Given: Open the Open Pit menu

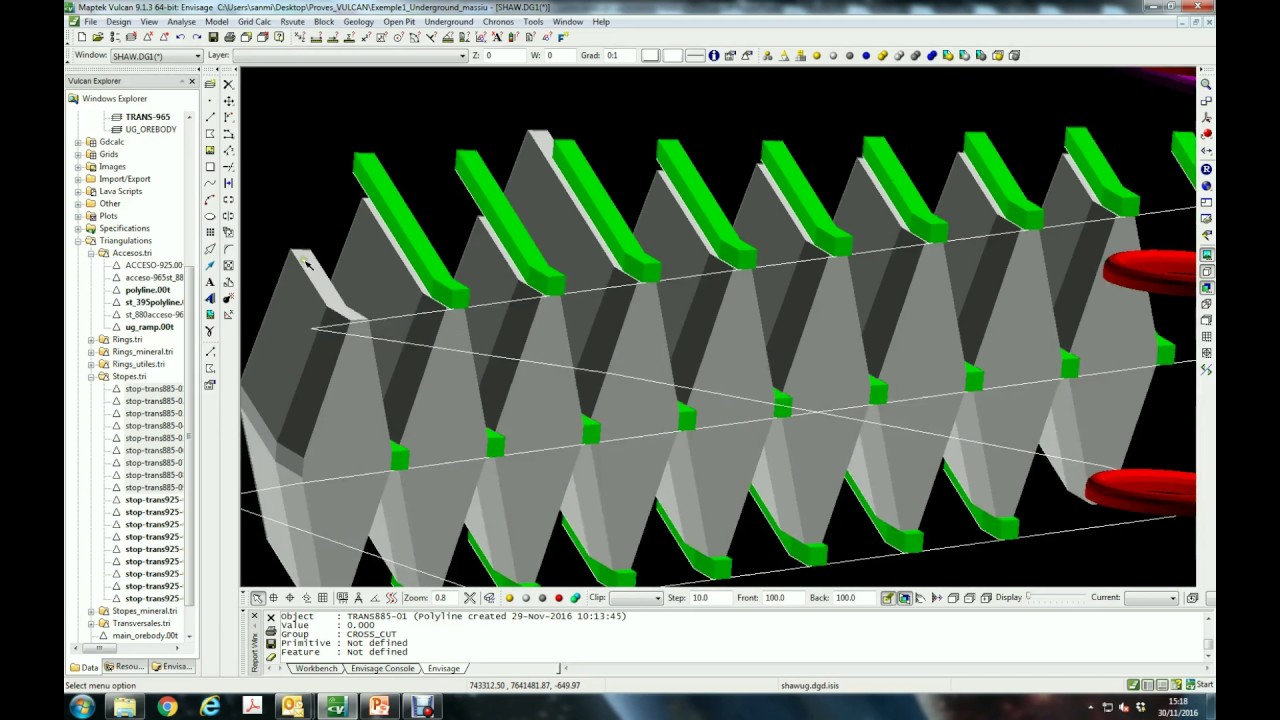Looking at the screenshot, I should tap(399, 21).
